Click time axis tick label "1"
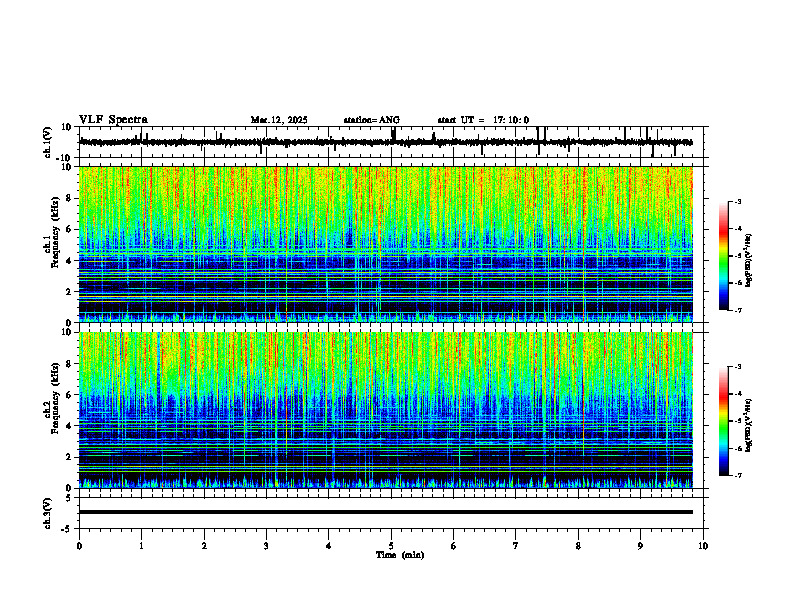 (x=141, y=546)
